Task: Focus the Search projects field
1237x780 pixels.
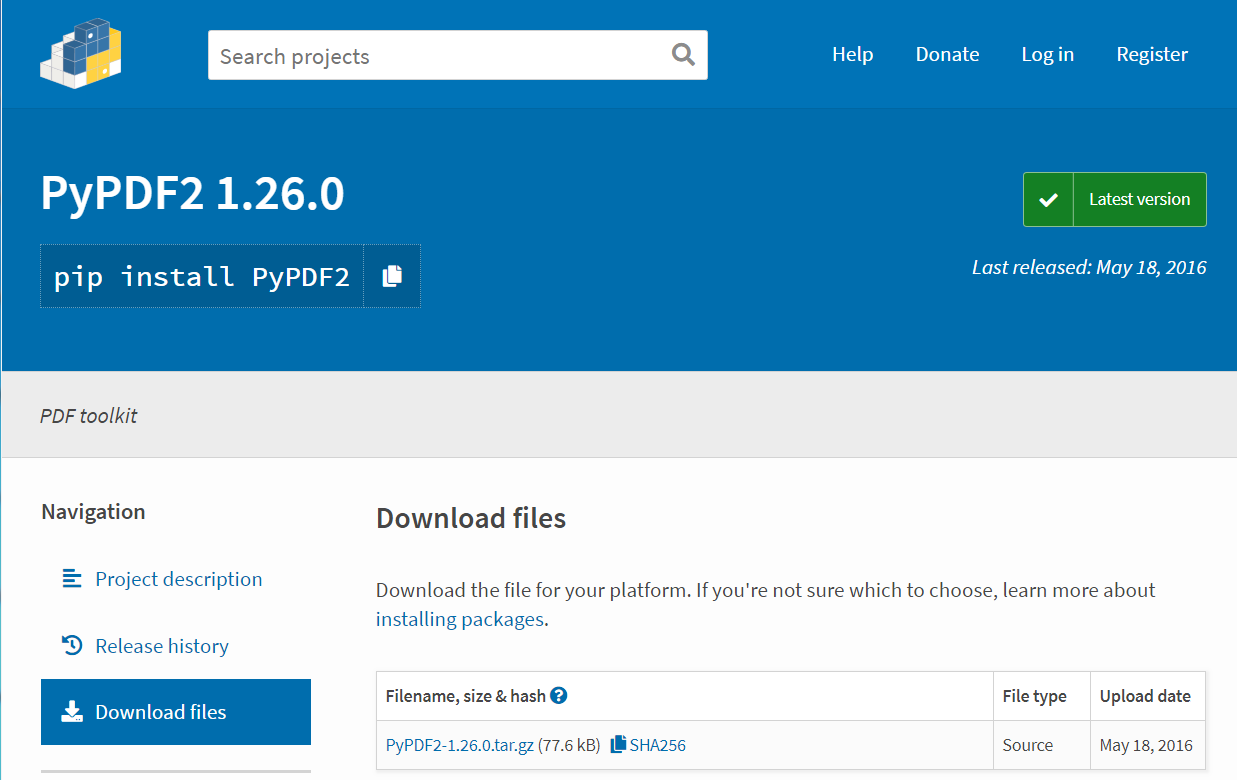Action: click(x=440, y=56)
